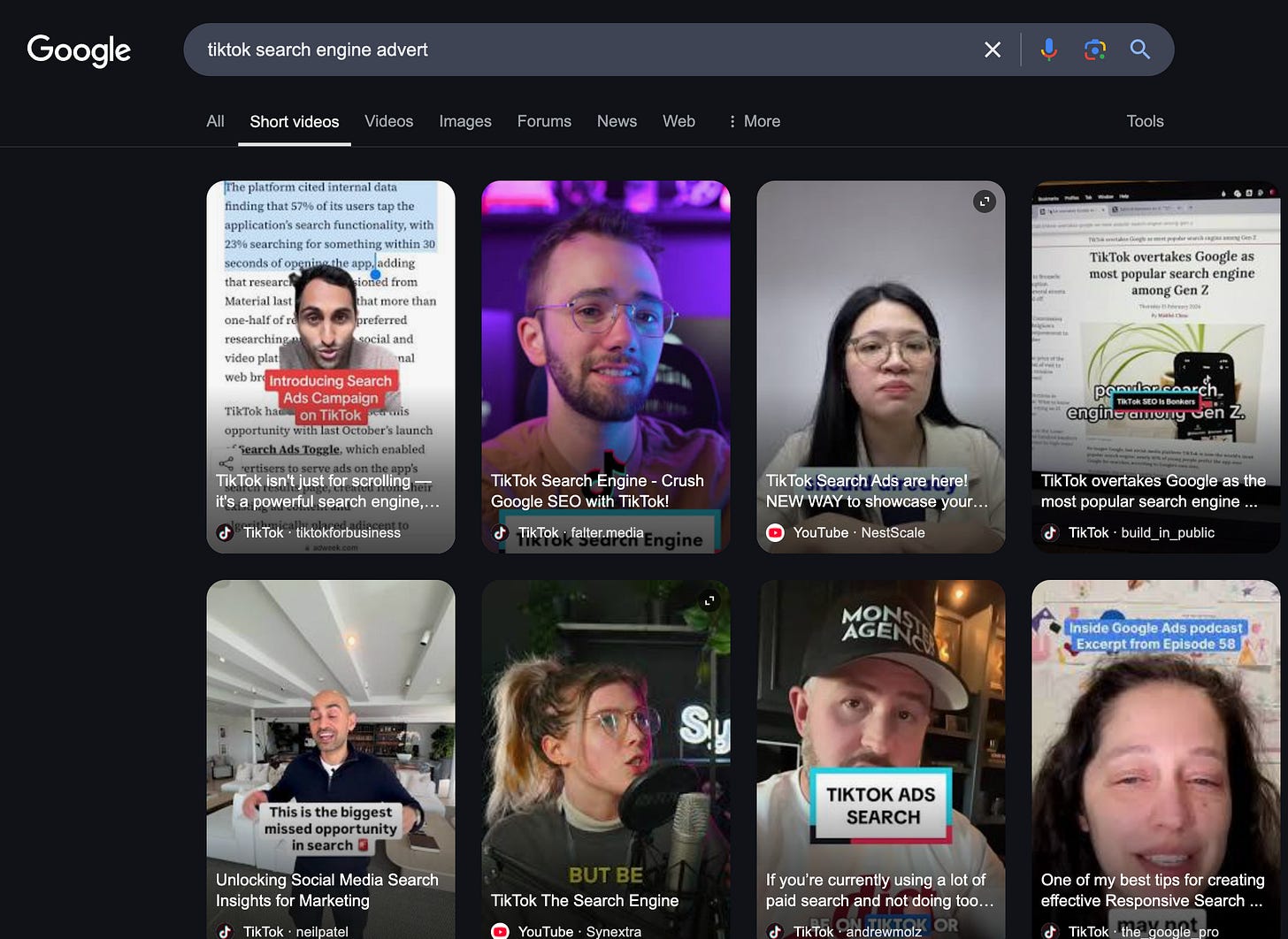The width and height of the screenshot is (1288, 939).
Task: Start voice search with the microphone icon
Action: (1048, 50)
